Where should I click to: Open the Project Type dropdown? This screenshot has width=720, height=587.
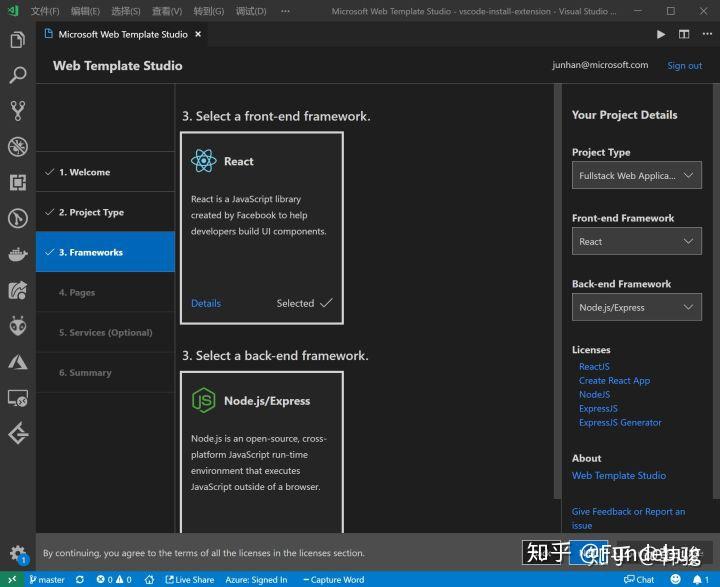[636, 175]
